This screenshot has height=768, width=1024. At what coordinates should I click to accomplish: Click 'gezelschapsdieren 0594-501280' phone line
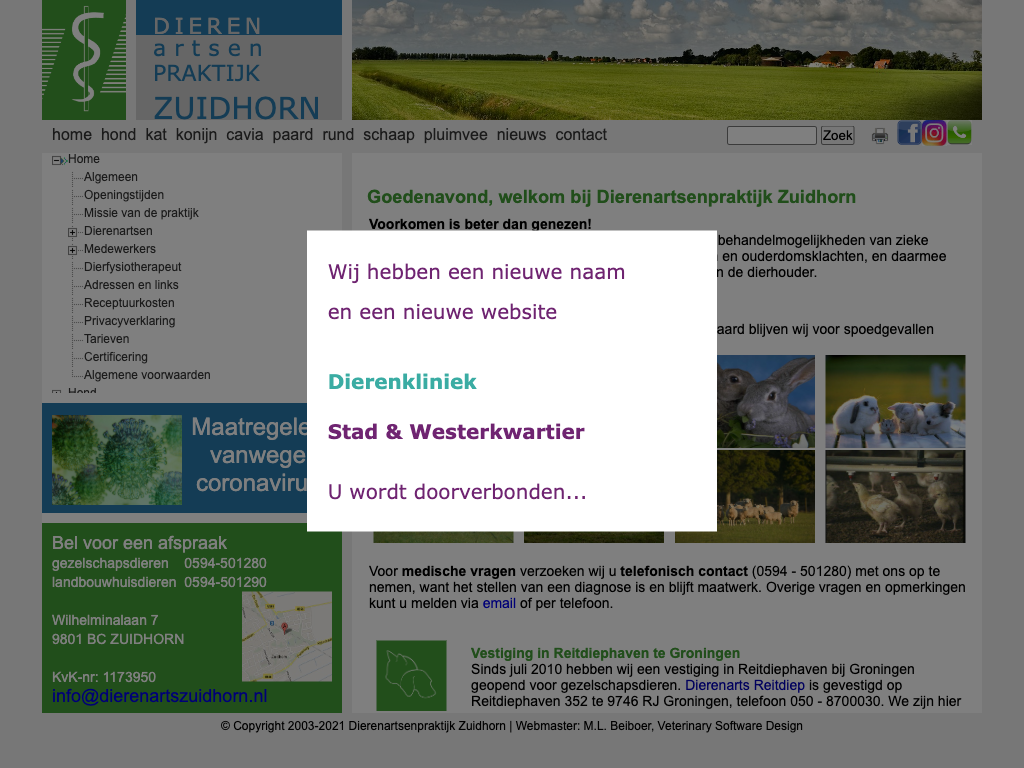[159, 563]
